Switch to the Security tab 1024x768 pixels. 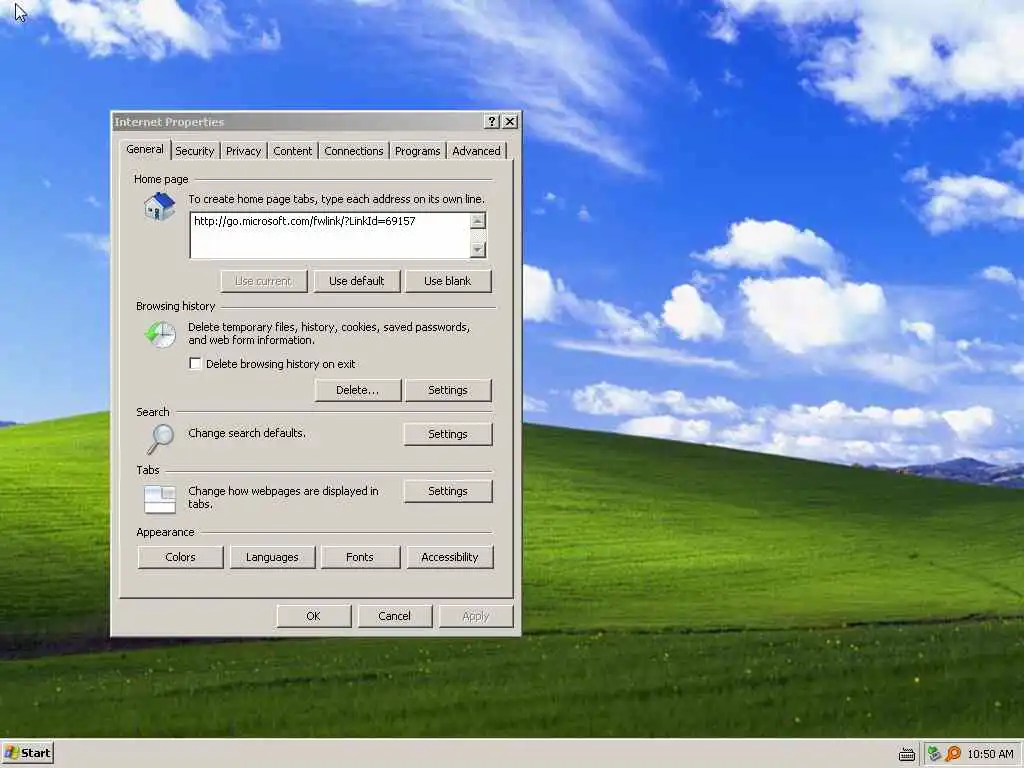[195, 151]
